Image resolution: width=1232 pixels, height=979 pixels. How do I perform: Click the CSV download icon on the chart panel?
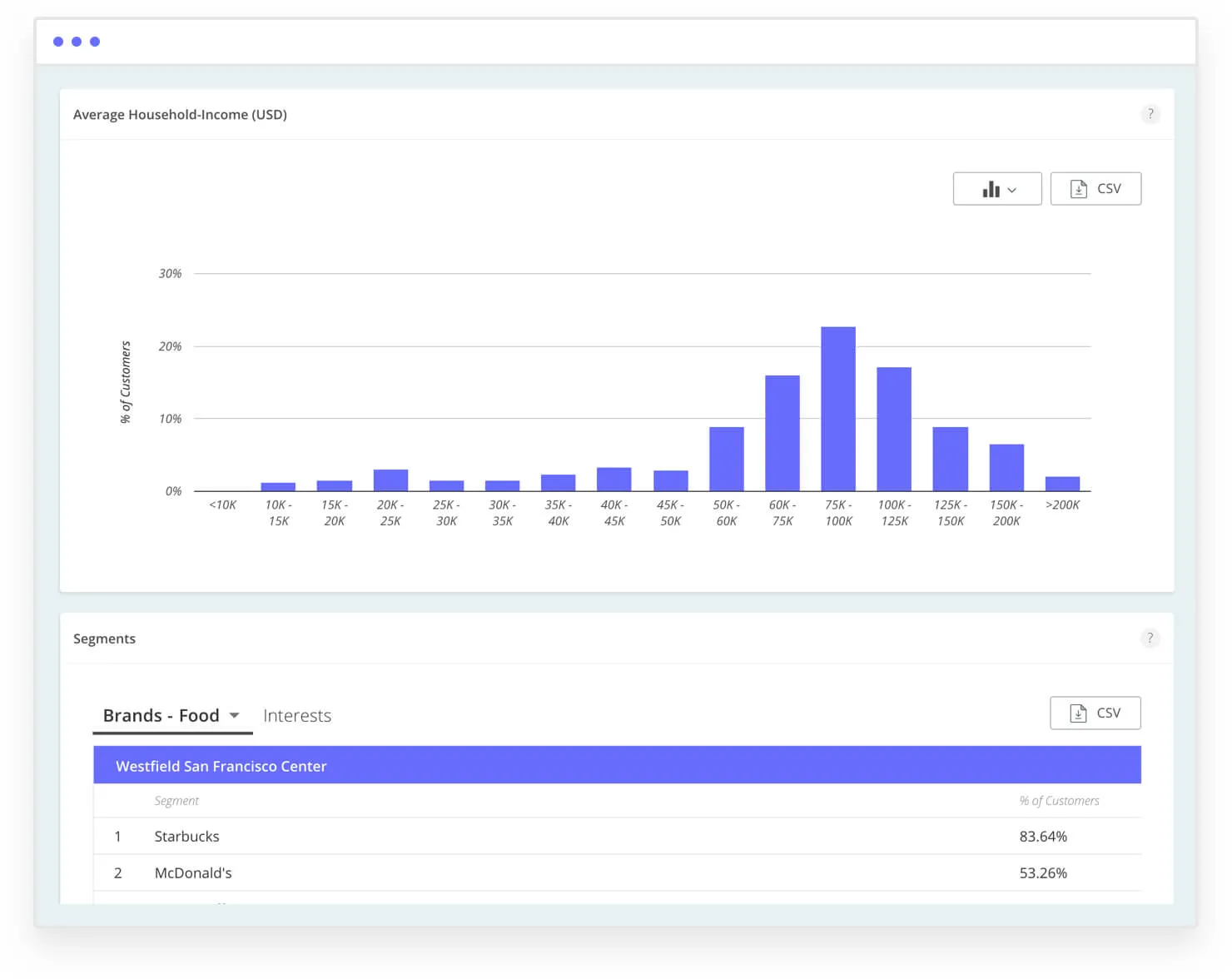[1080, 188]
